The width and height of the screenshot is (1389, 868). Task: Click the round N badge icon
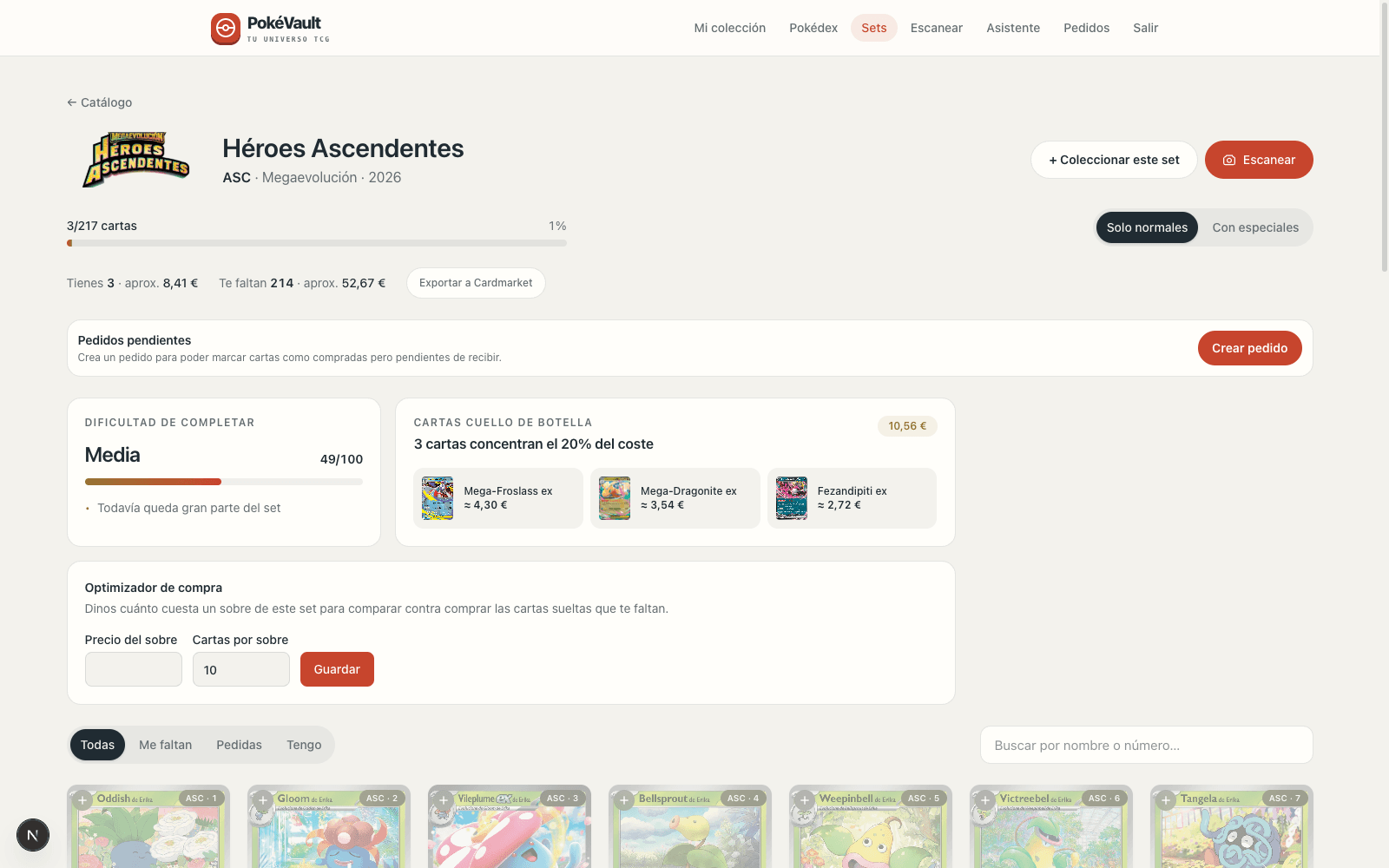point(33,835)
